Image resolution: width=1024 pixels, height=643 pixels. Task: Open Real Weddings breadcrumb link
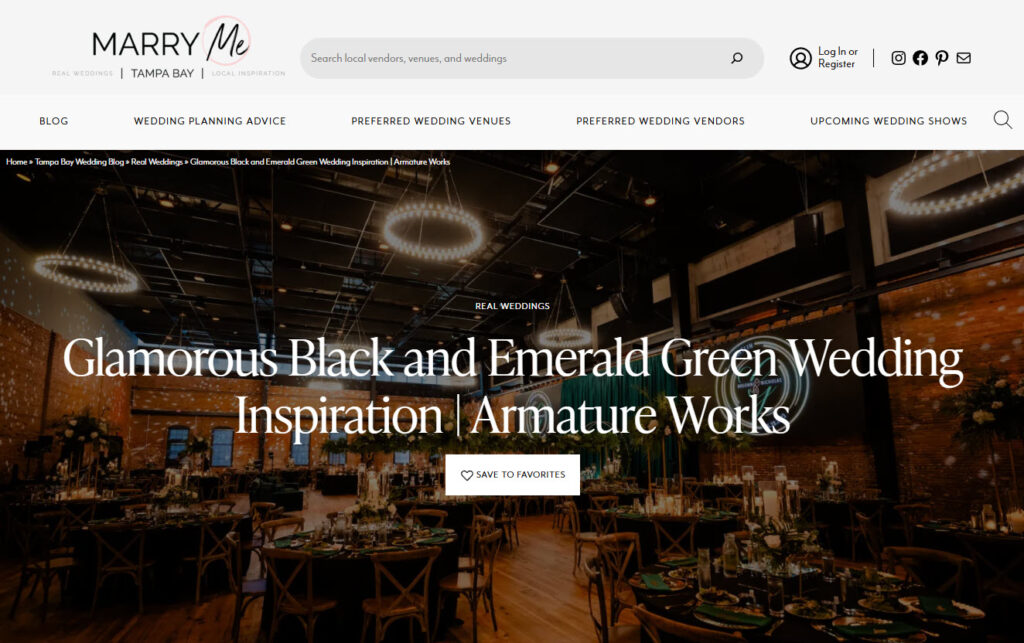pos(157,162)
